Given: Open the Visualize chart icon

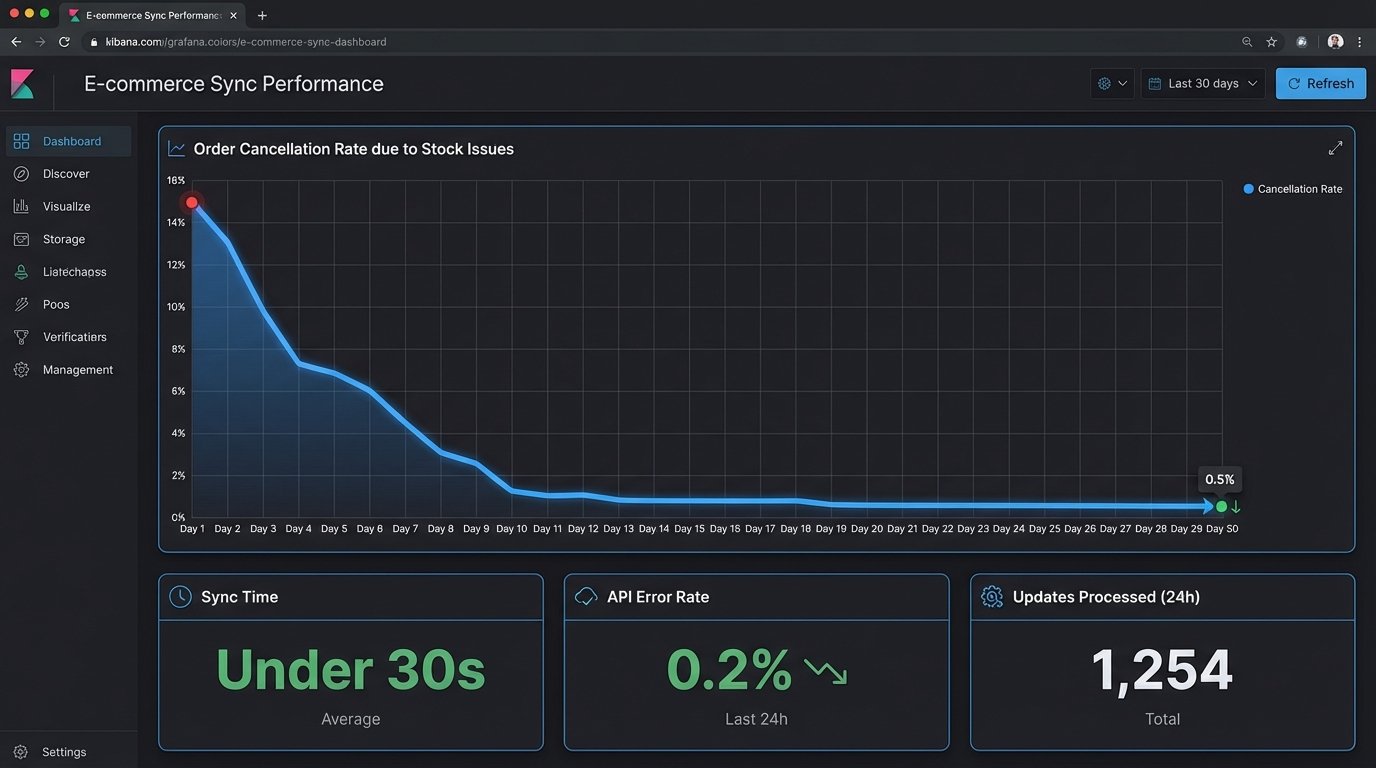Looking at the screenshot, I should pos(21,206).
